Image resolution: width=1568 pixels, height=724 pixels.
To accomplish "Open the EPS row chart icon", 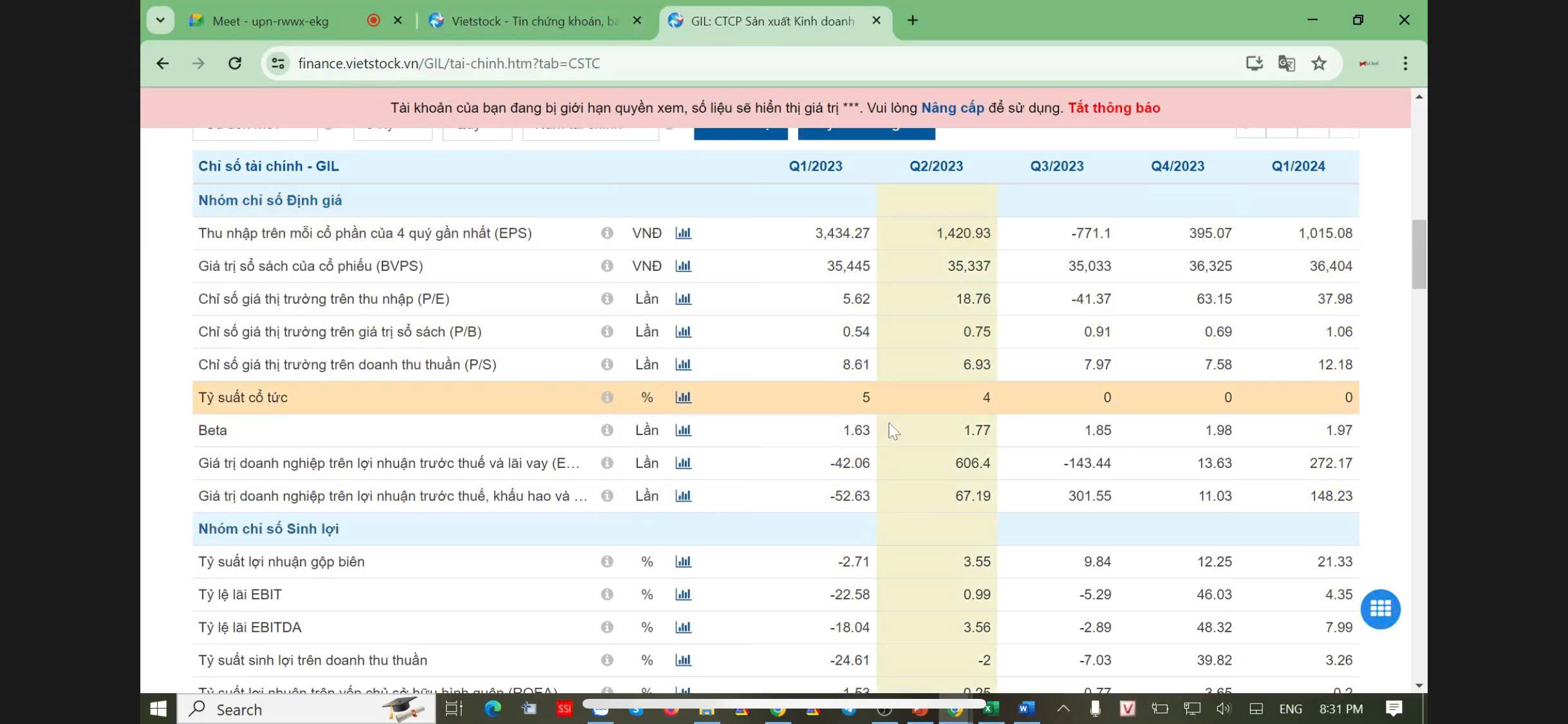I will tap(683, 233).
